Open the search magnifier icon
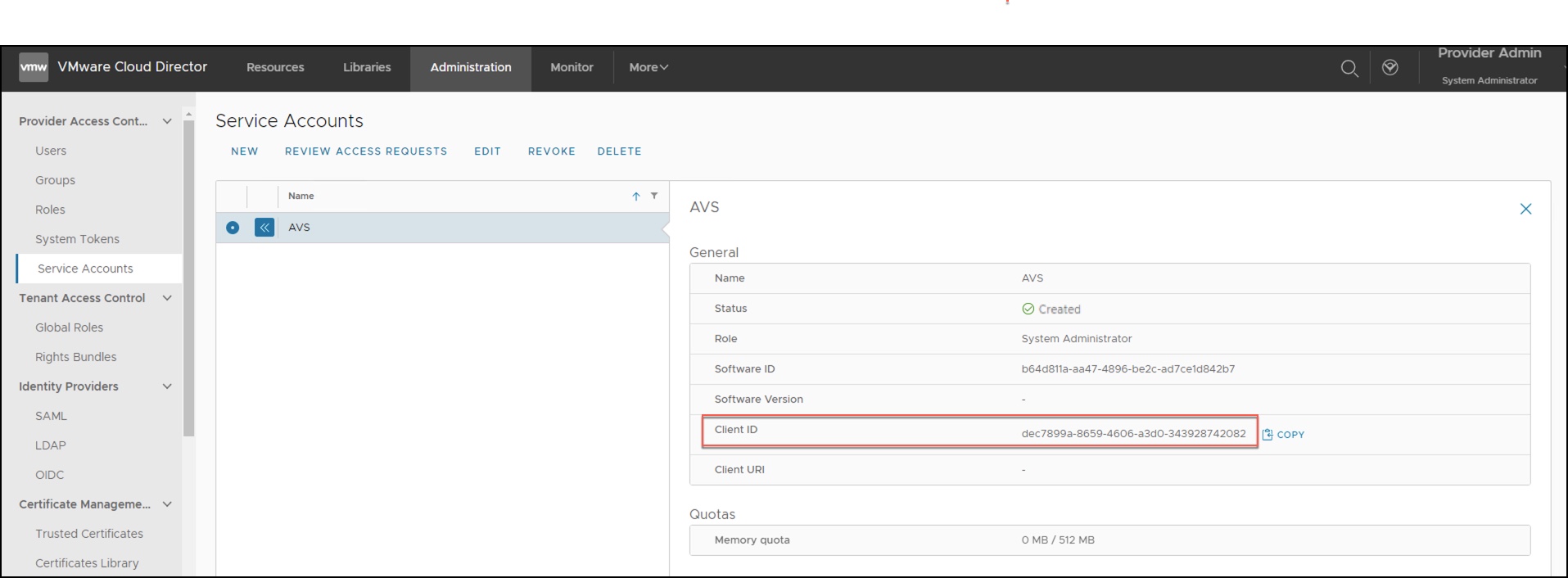The height and width of the screenshot is (578, 1568). point(1349,68)
